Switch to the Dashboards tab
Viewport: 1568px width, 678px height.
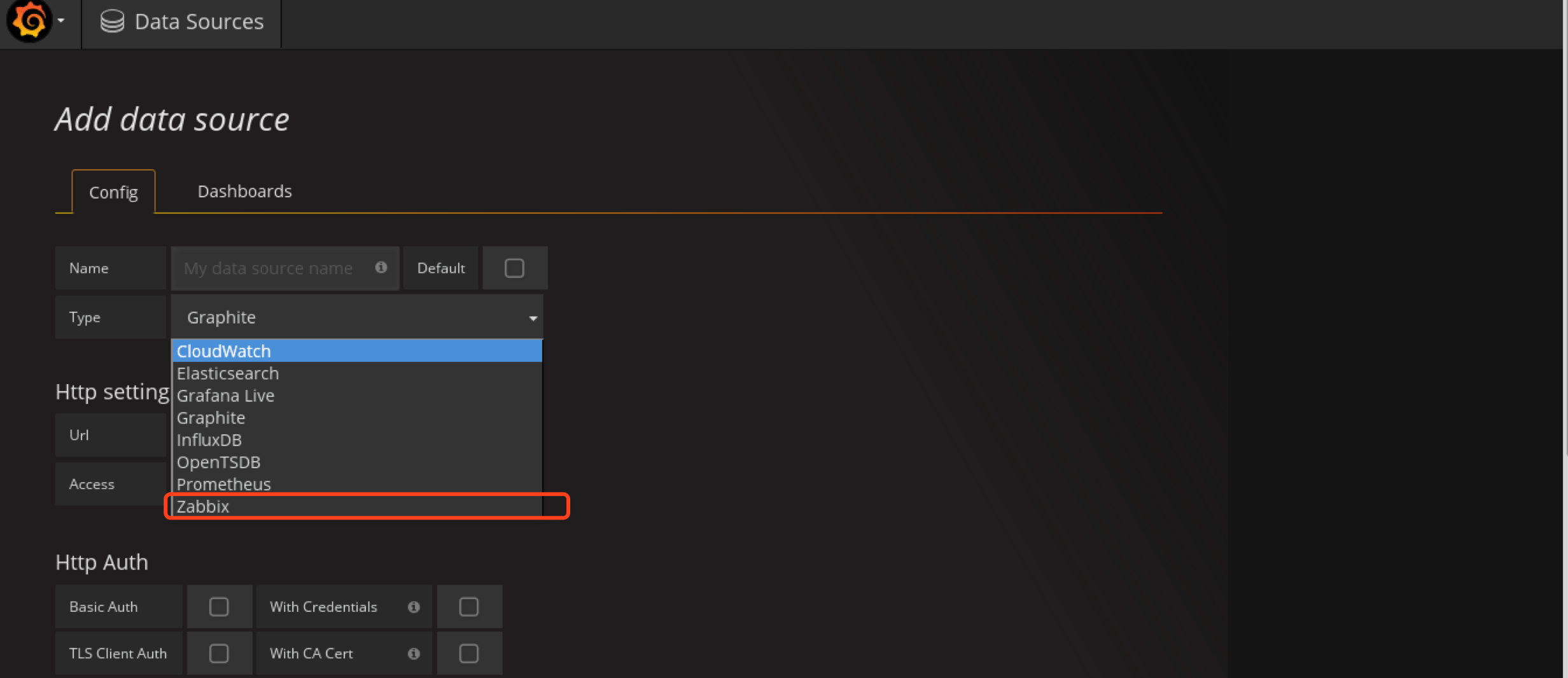click(244, 191)
